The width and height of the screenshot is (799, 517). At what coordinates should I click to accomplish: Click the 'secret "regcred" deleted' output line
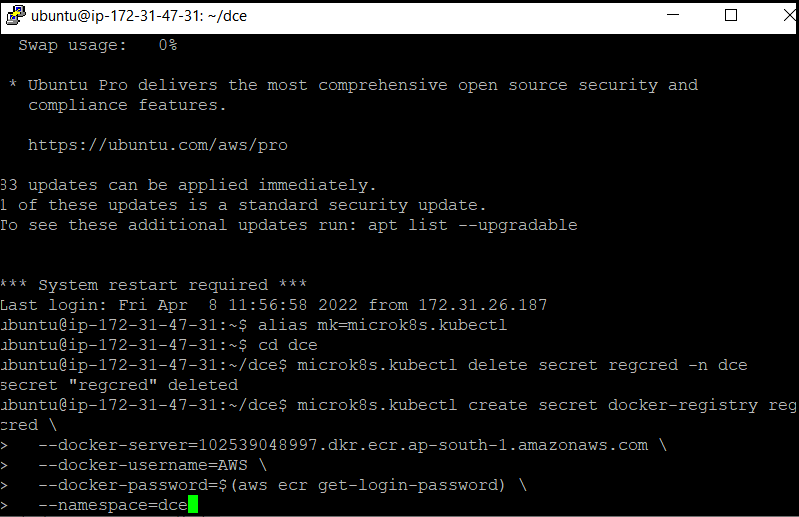pos(119,385)
